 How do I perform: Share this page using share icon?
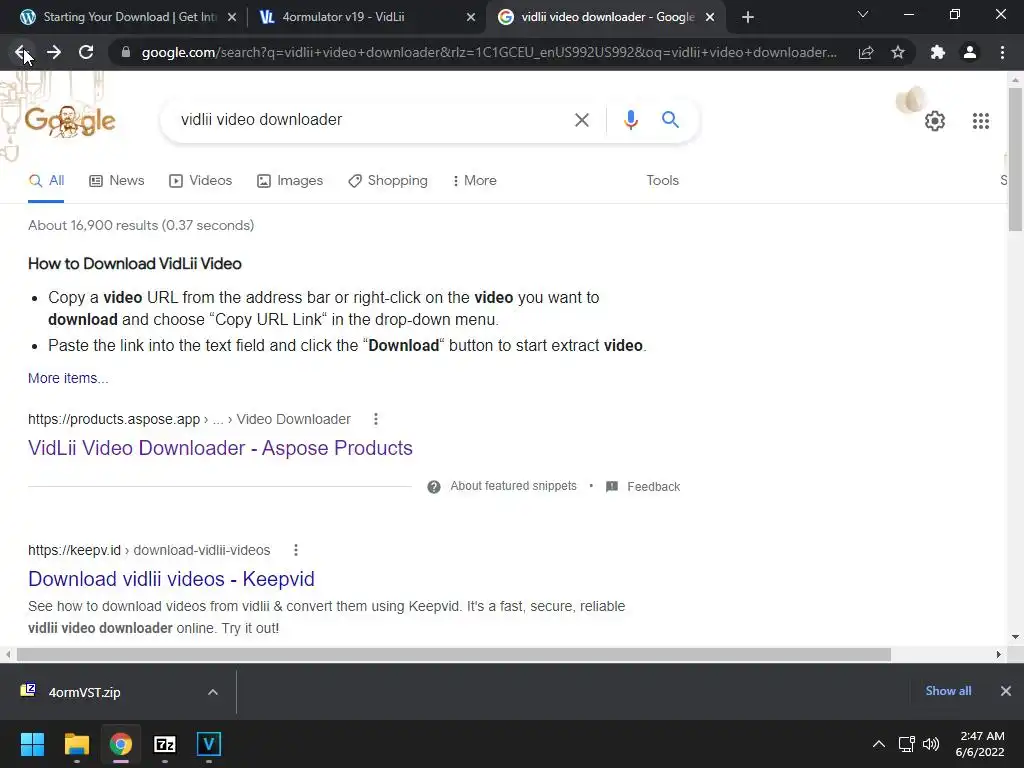click(866, 52)
